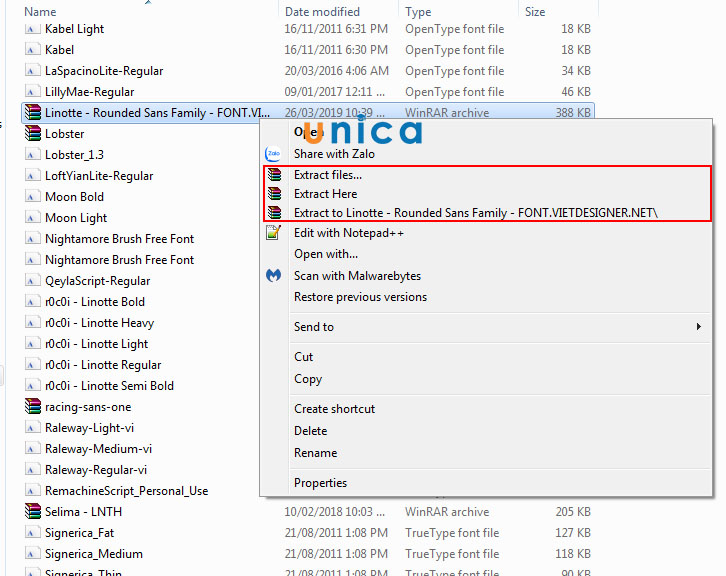Click the Malwarebytes icon in the context menu

[x=273, y=275]
